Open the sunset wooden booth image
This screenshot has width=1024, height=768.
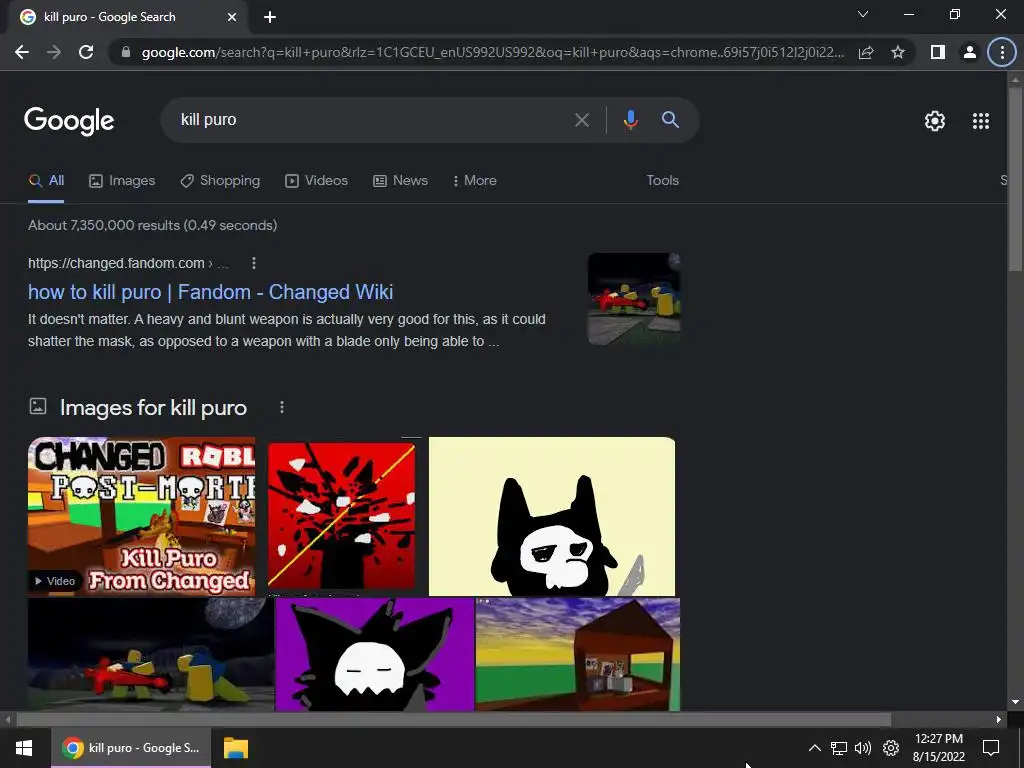[x=578, y=654]
